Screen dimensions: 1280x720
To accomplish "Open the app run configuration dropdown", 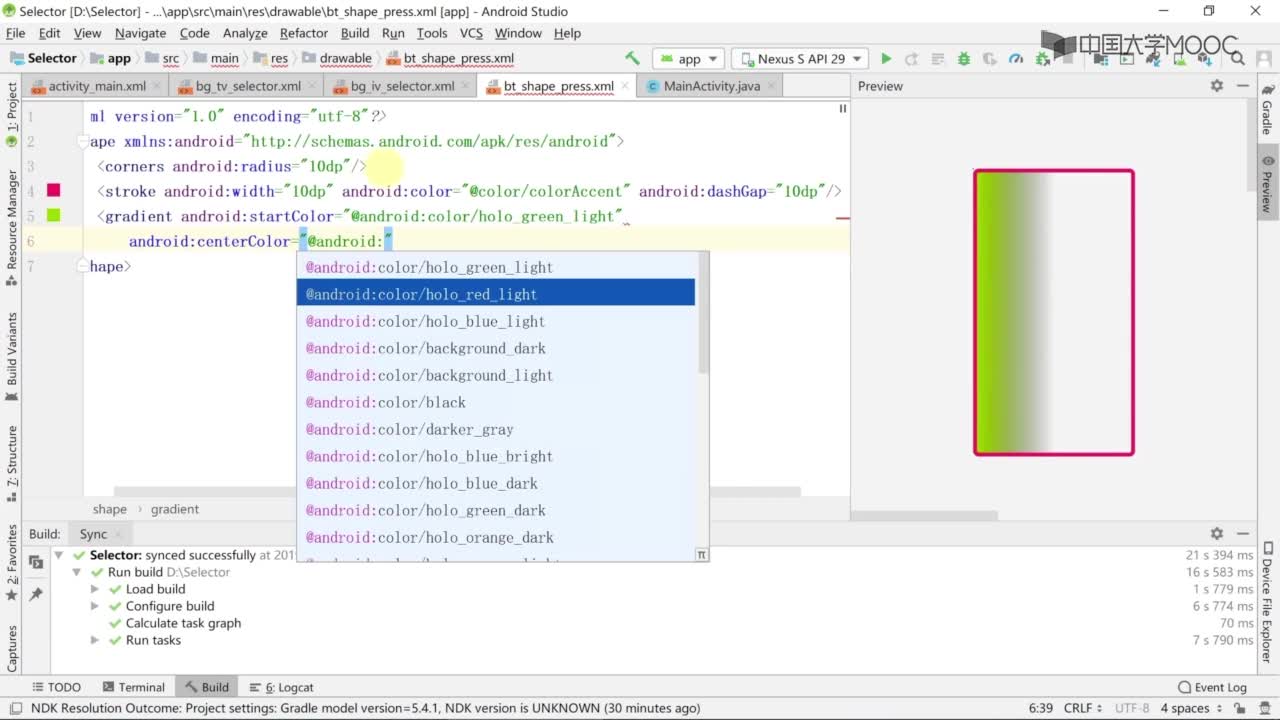I will (x=689, y=59).
